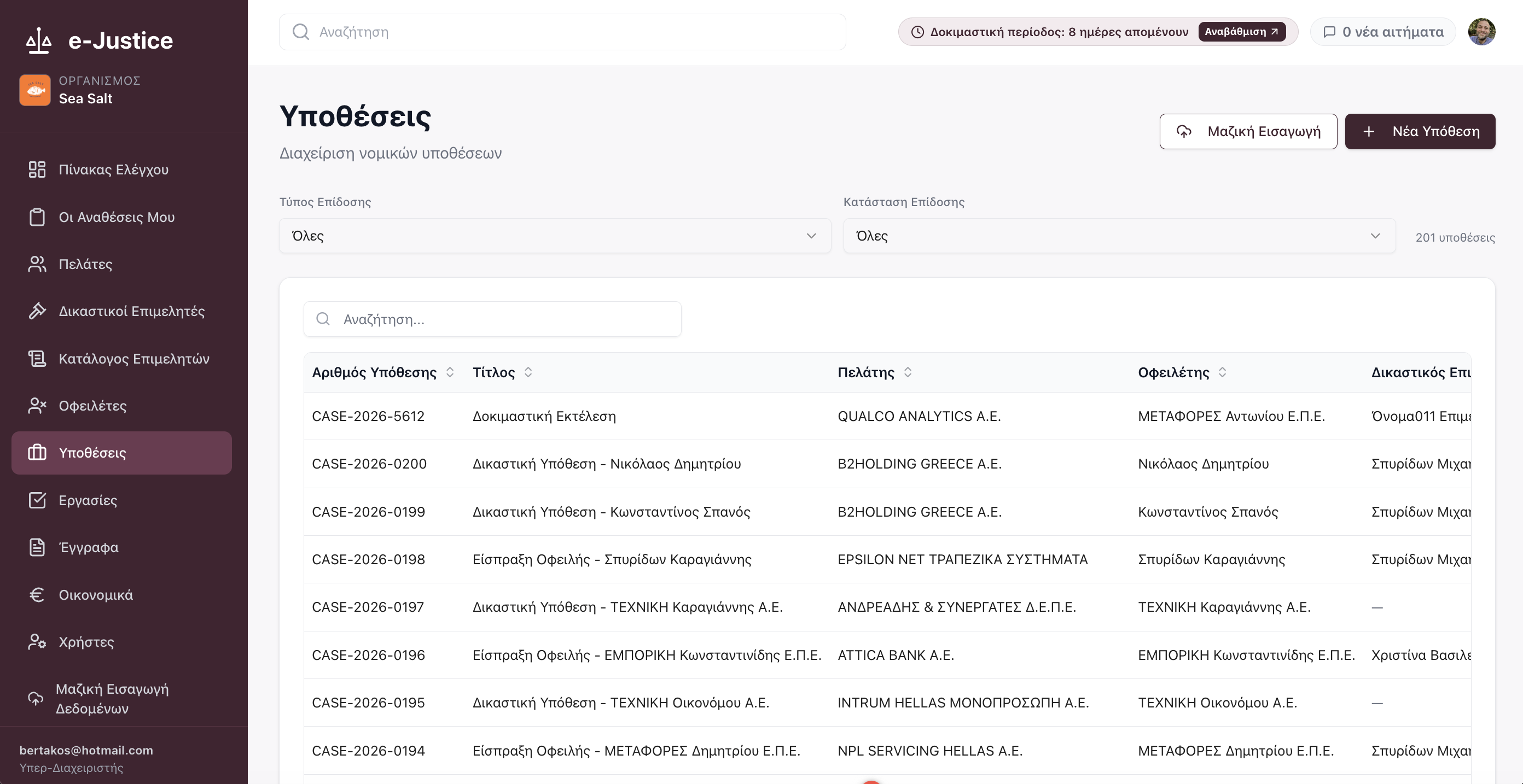Viewport: 1523px width, 784px height.
Task: Click the clipboard icon beside Οι Αναθέσεις Μου
Action: tap(37, 217)
